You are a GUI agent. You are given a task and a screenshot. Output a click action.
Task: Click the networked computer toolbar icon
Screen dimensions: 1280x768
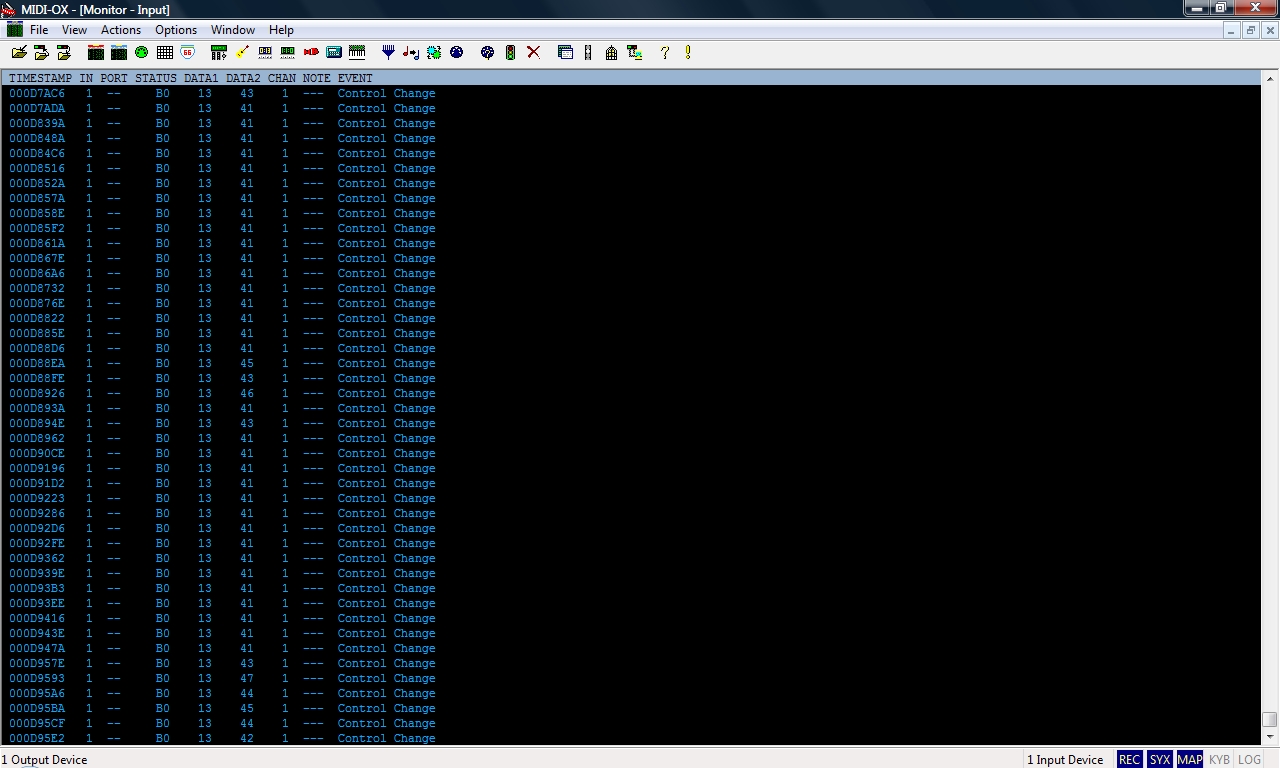coord(634,52)
